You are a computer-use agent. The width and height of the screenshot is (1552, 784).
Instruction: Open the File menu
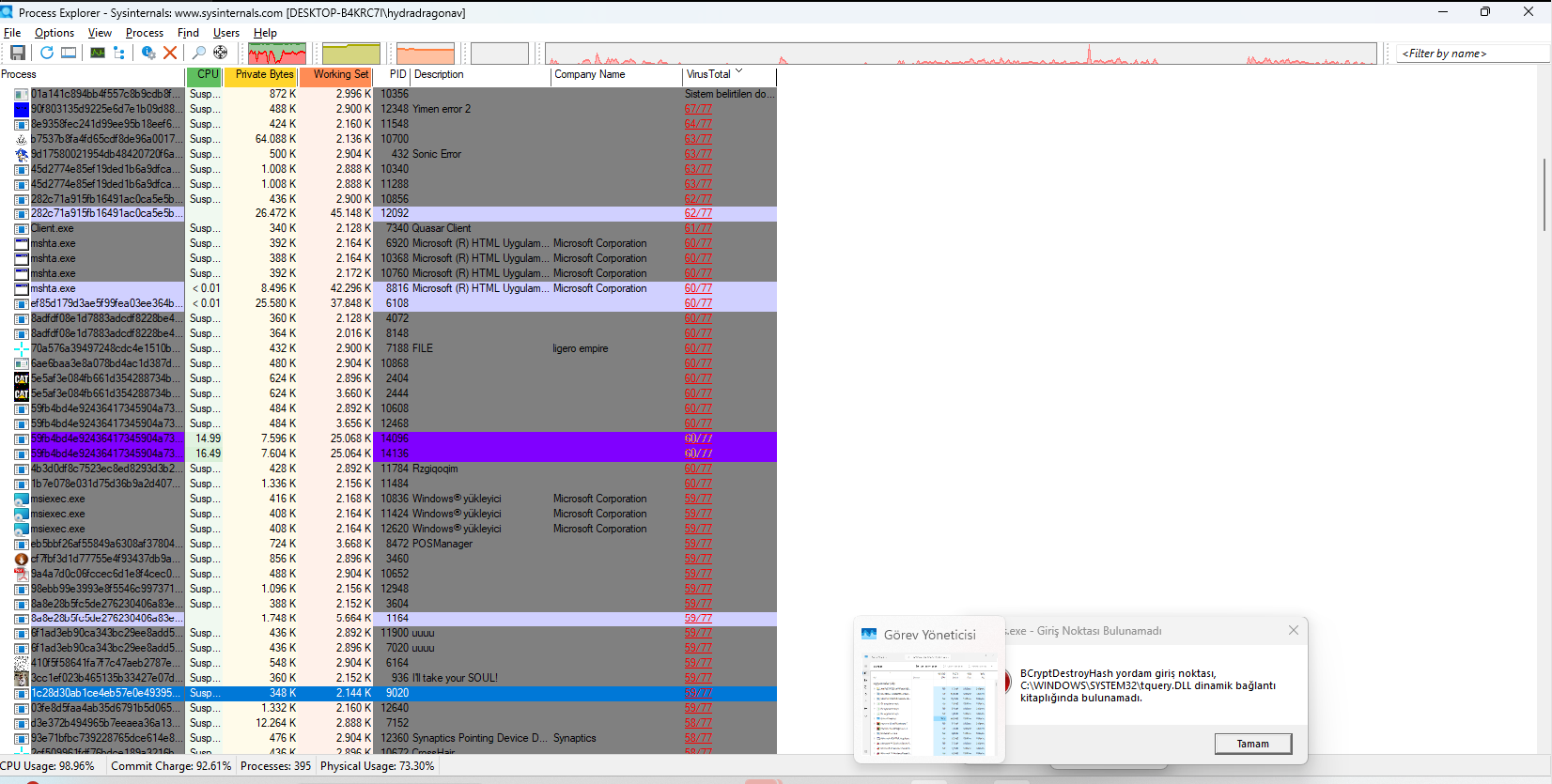(12, 33)
